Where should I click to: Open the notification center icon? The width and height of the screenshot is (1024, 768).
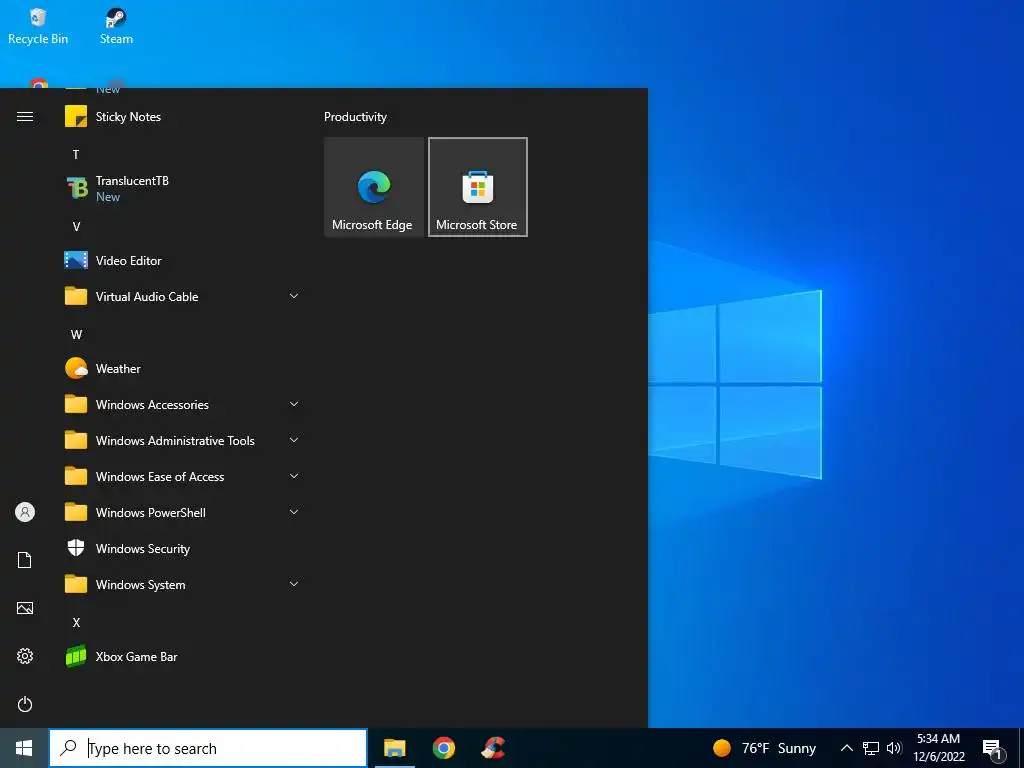(x=993, y=750)
